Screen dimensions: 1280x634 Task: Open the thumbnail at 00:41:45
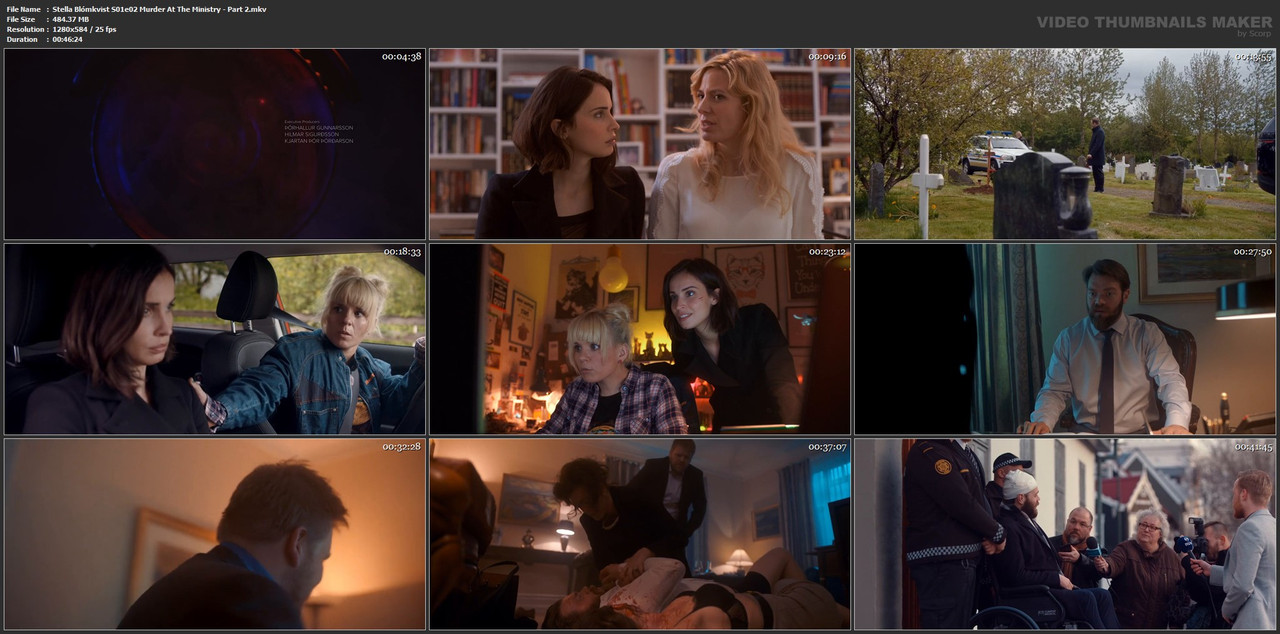[x=1065, y=534]
